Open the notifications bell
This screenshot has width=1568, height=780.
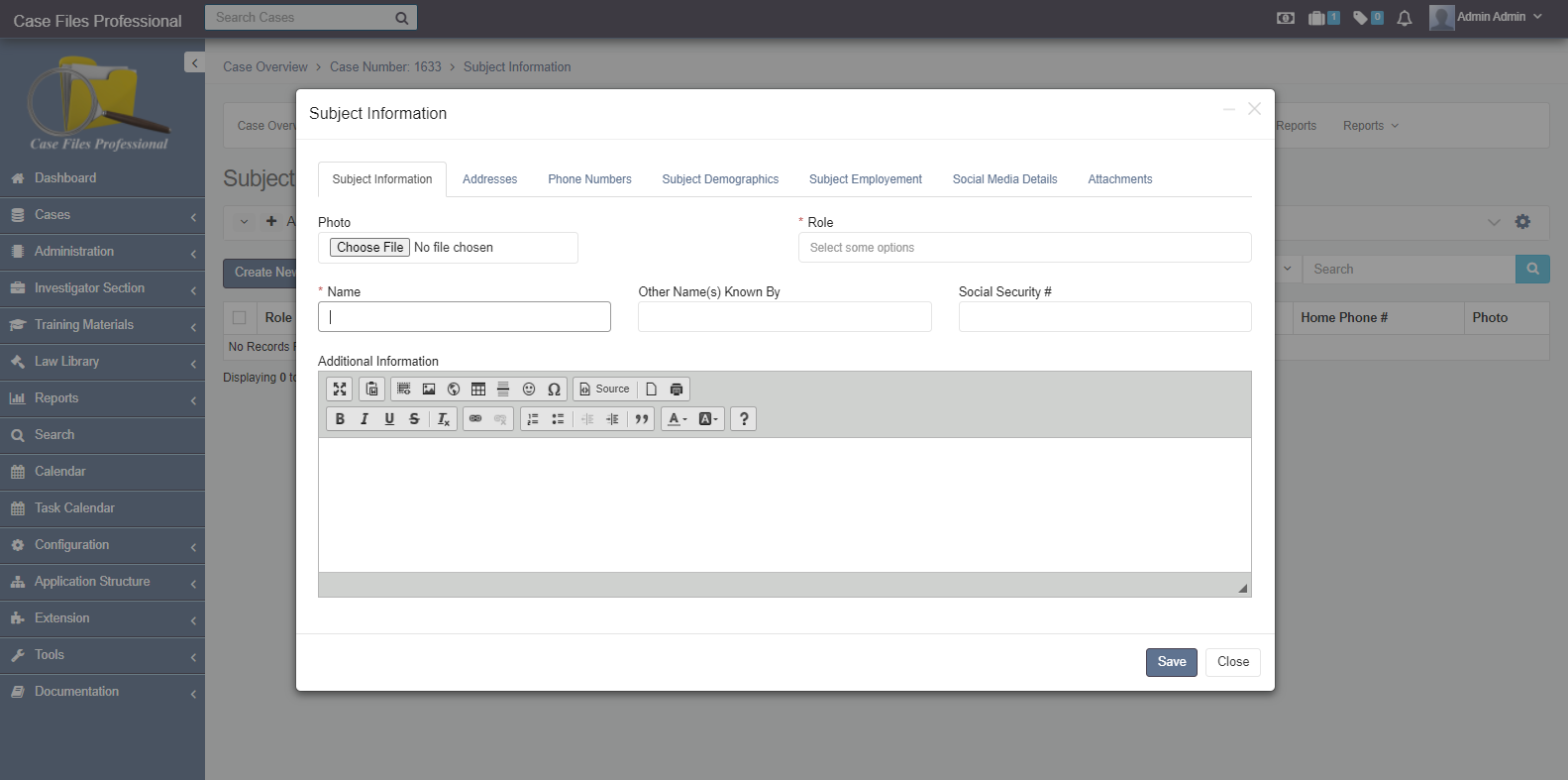click(1404, 18)
